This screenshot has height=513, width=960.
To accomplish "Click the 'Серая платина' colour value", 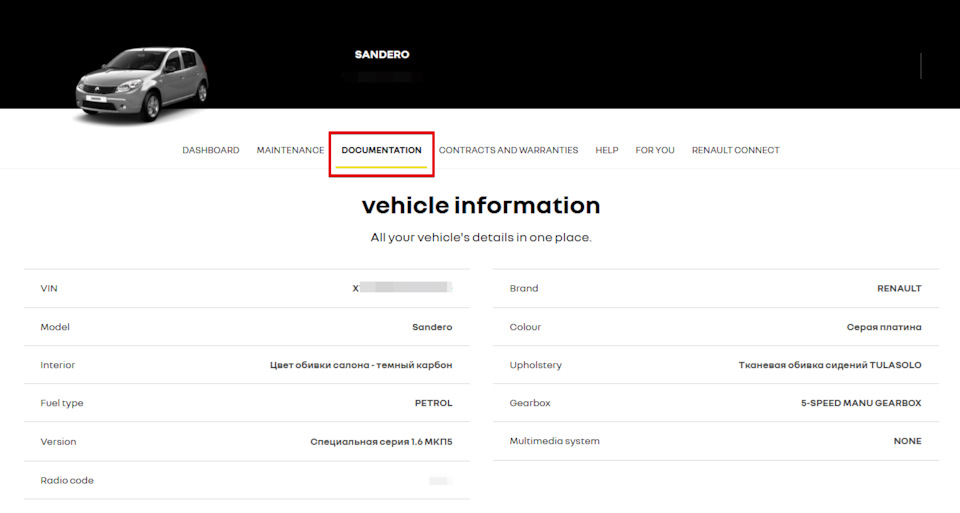I will click(884, 327).
